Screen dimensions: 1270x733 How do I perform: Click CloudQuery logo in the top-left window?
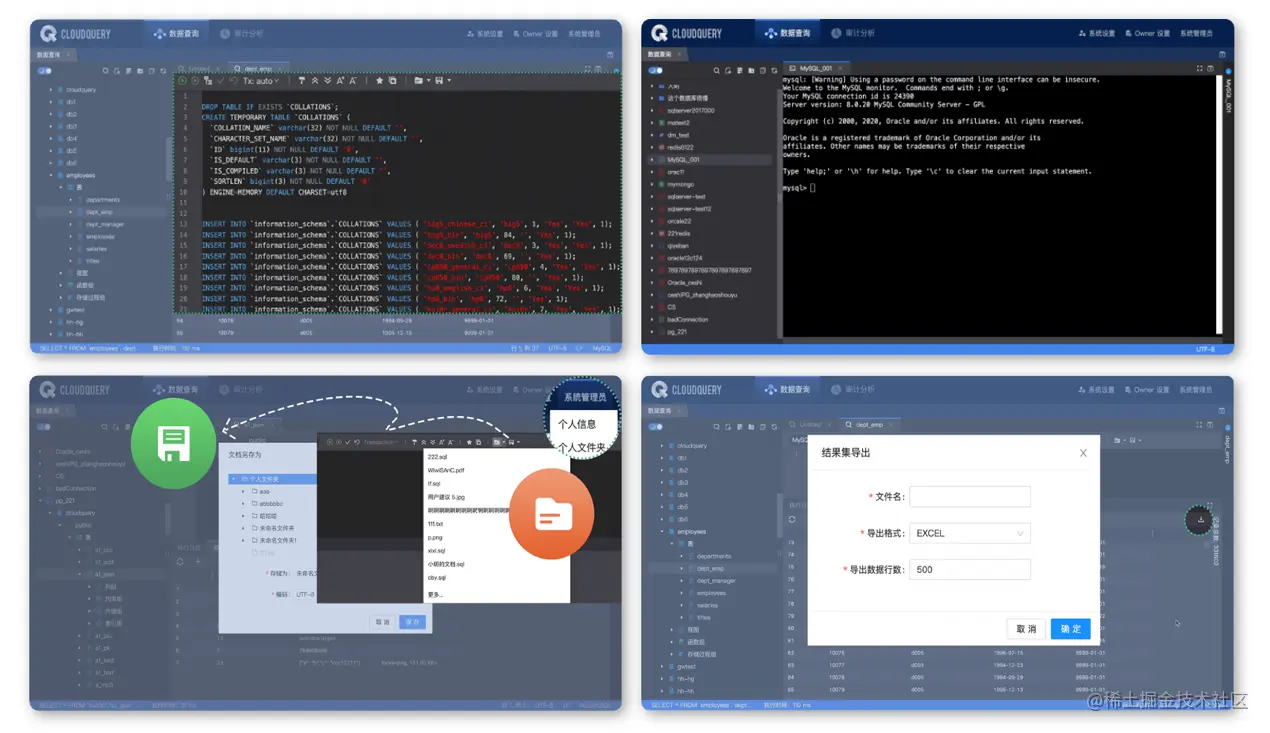point(76,34)
